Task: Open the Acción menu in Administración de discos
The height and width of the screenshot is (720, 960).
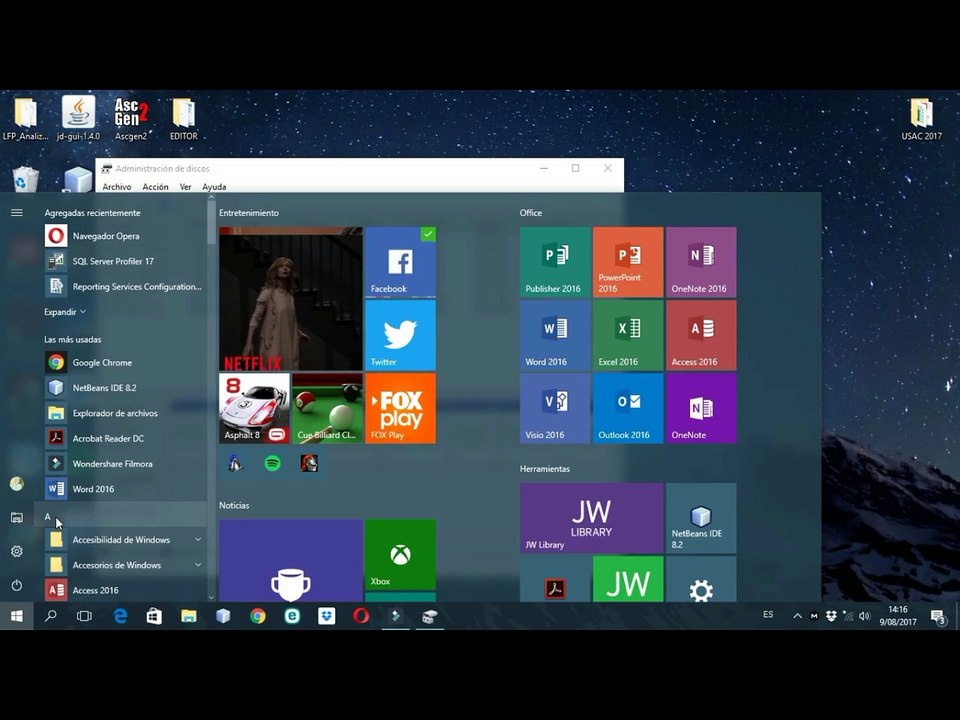Action: click(x=156, y=187)
